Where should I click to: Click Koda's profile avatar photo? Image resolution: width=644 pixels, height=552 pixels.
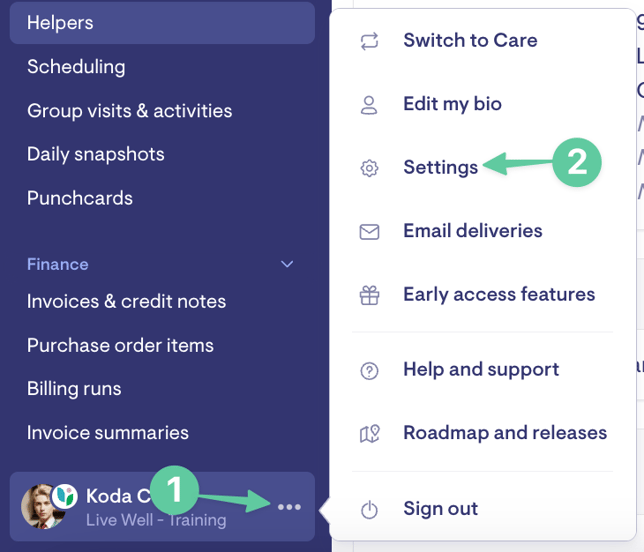pyautogui.click(x=42, y=506)
